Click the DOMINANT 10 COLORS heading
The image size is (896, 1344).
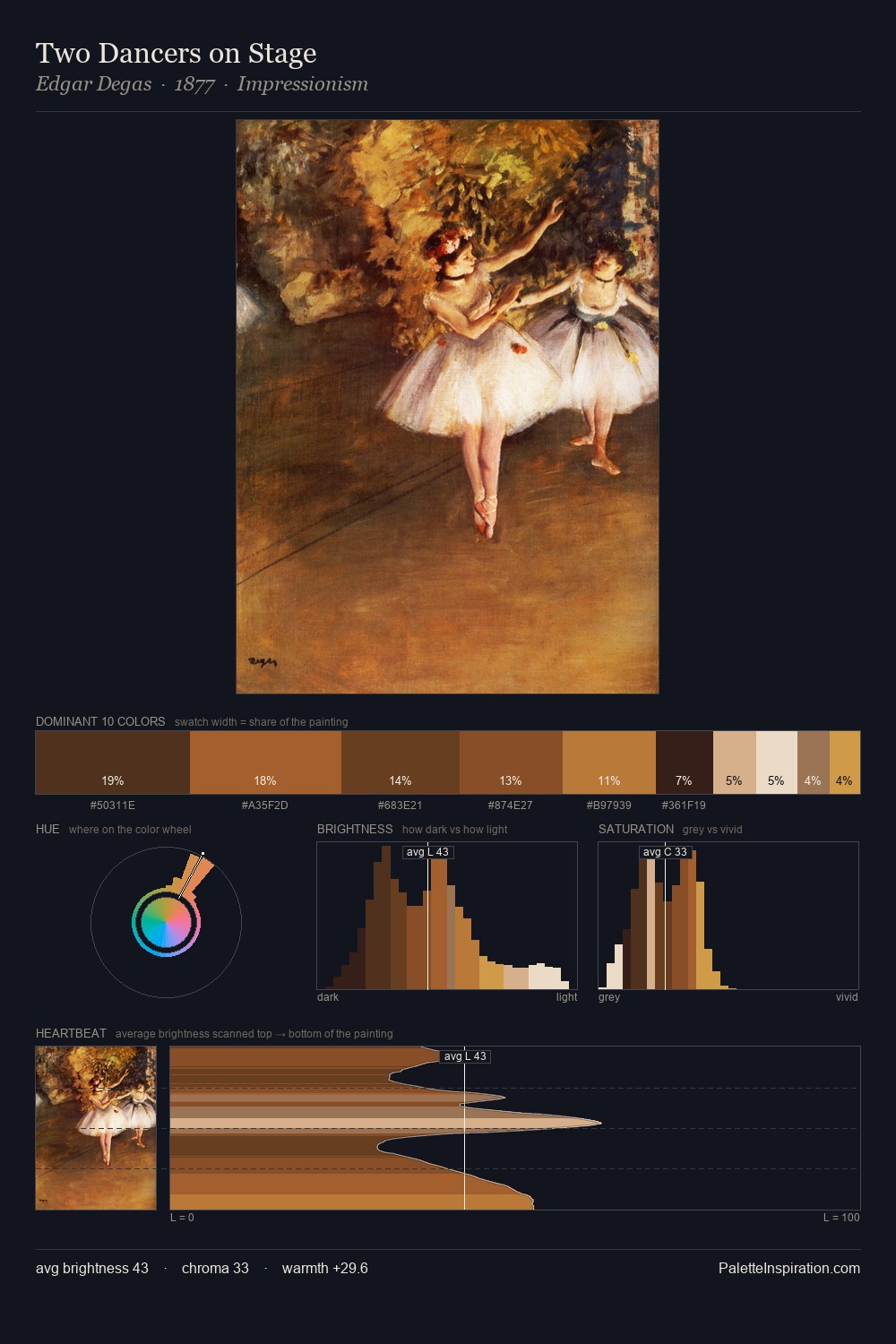pyautogui.click(x=100, y=721)
